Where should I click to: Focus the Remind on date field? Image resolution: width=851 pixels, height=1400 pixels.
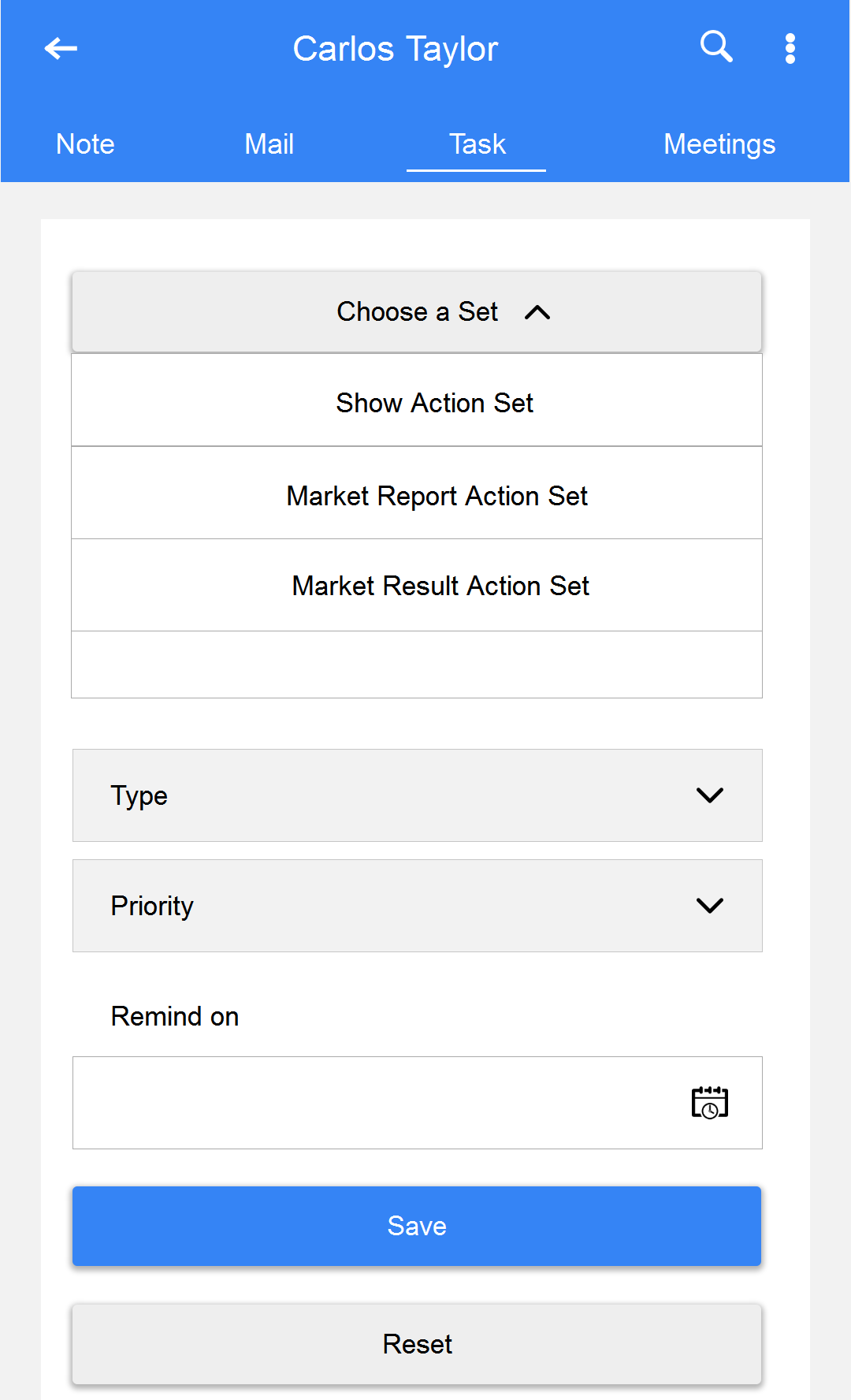(418, 1103)
